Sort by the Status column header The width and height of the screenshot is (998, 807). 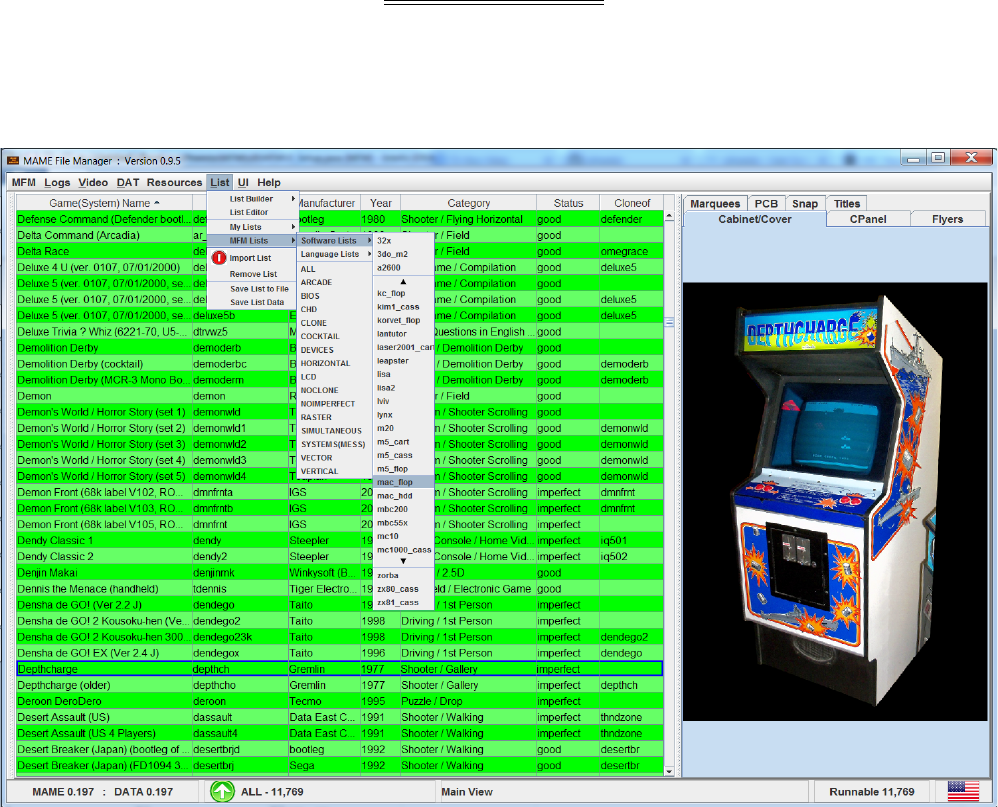[568, 203]
